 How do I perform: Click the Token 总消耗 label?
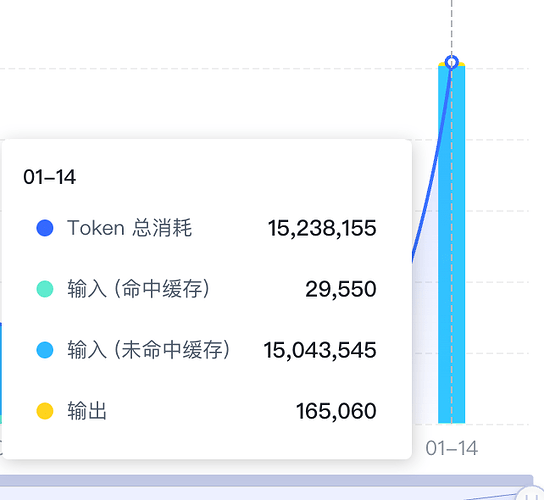coord(129,228)
